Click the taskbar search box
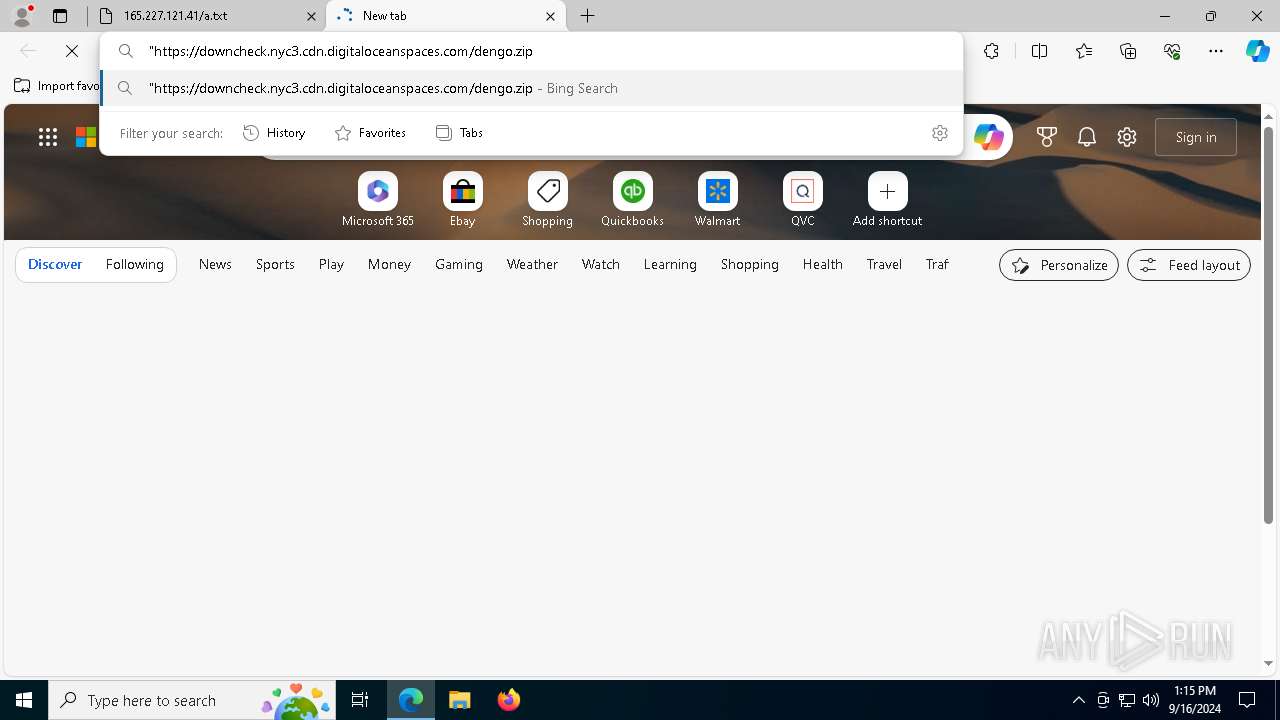The image size is (1280, 720). coord(192,700)
